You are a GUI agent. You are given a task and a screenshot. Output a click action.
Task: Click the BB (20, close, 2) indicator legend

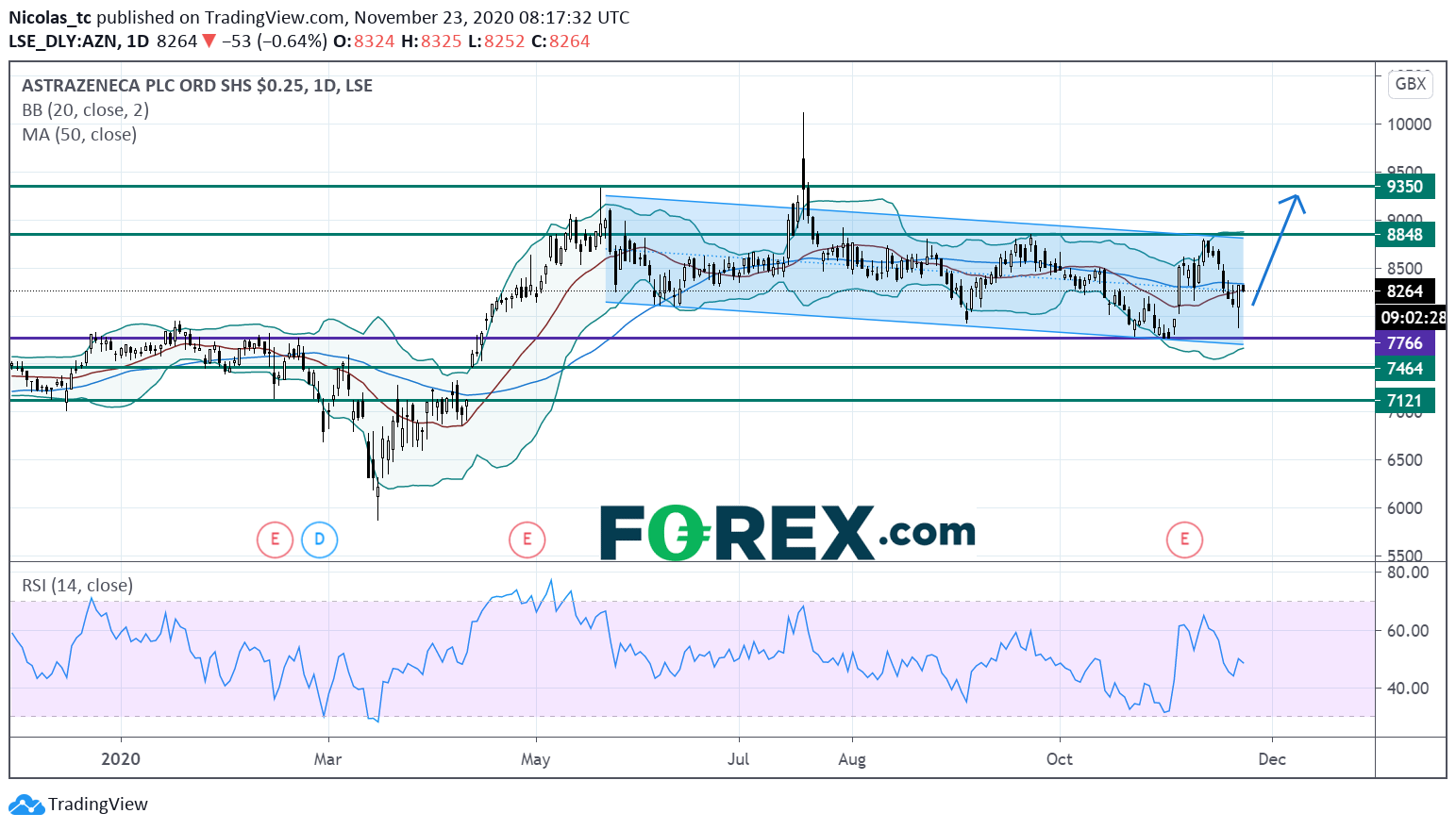(85, 110)
